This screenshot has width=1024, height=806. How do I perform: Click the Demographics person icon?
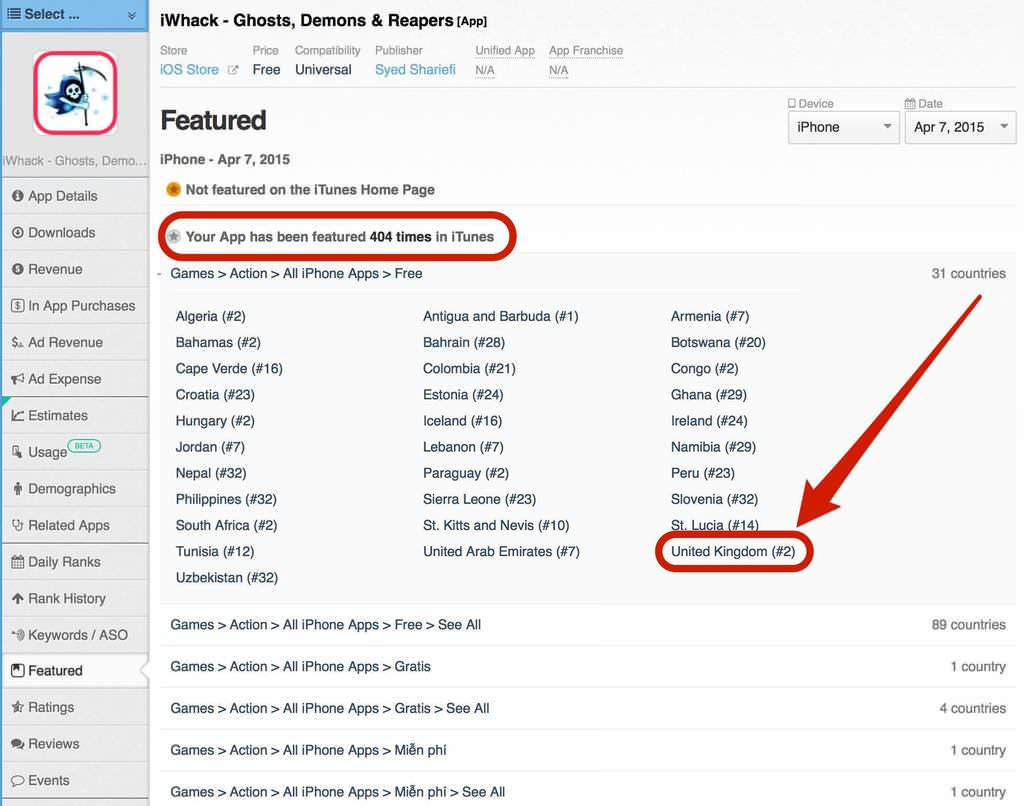coord(18,489)
